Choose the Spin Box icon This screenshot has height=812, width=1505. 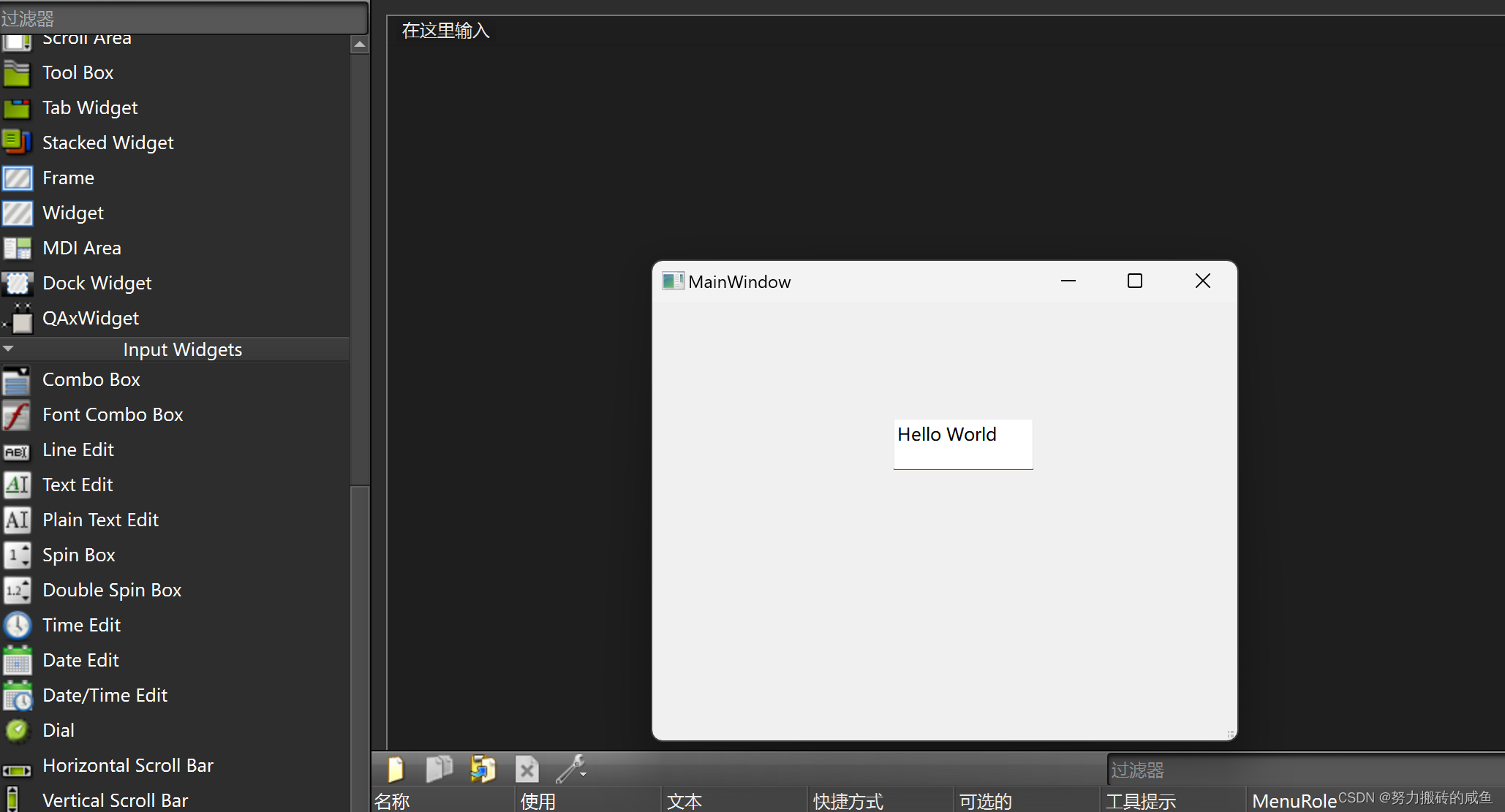click(17, 555)
